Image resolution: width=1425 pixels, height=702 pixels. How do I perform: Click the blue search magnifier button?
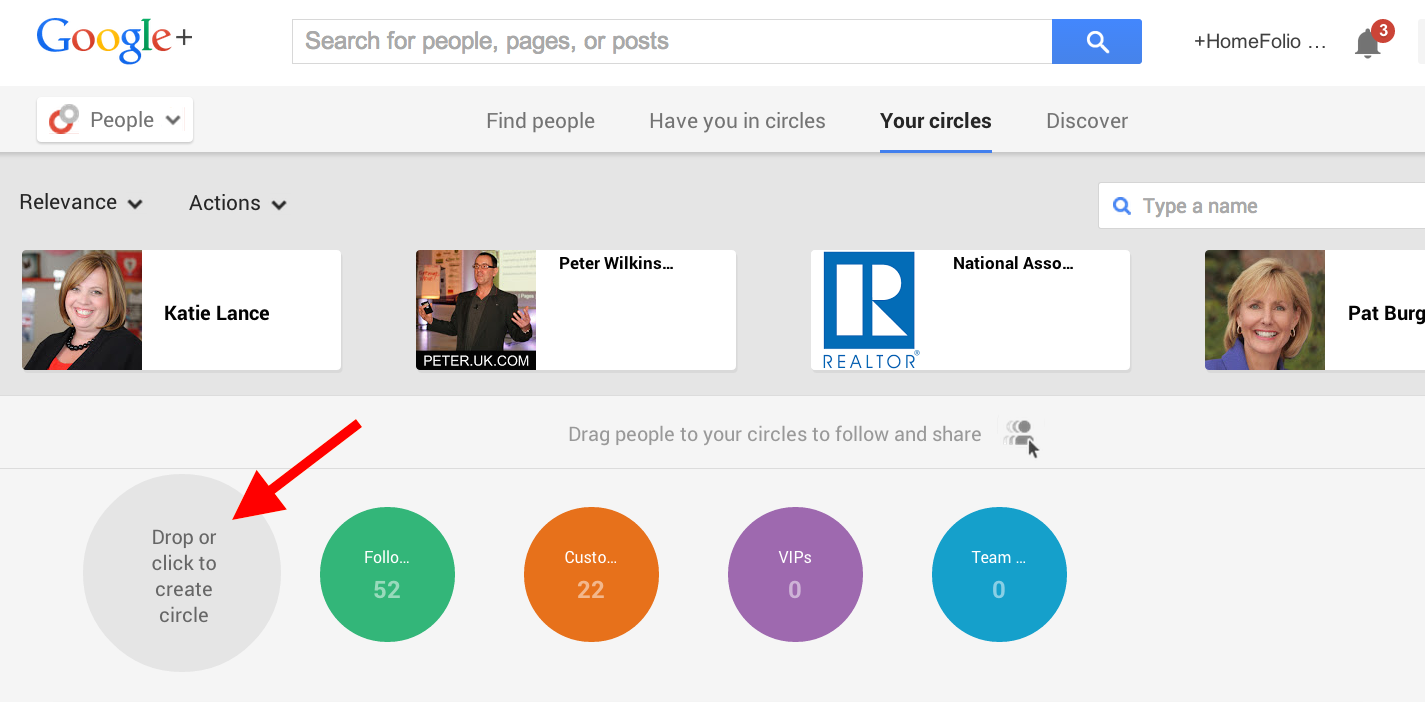point(1097,41)
